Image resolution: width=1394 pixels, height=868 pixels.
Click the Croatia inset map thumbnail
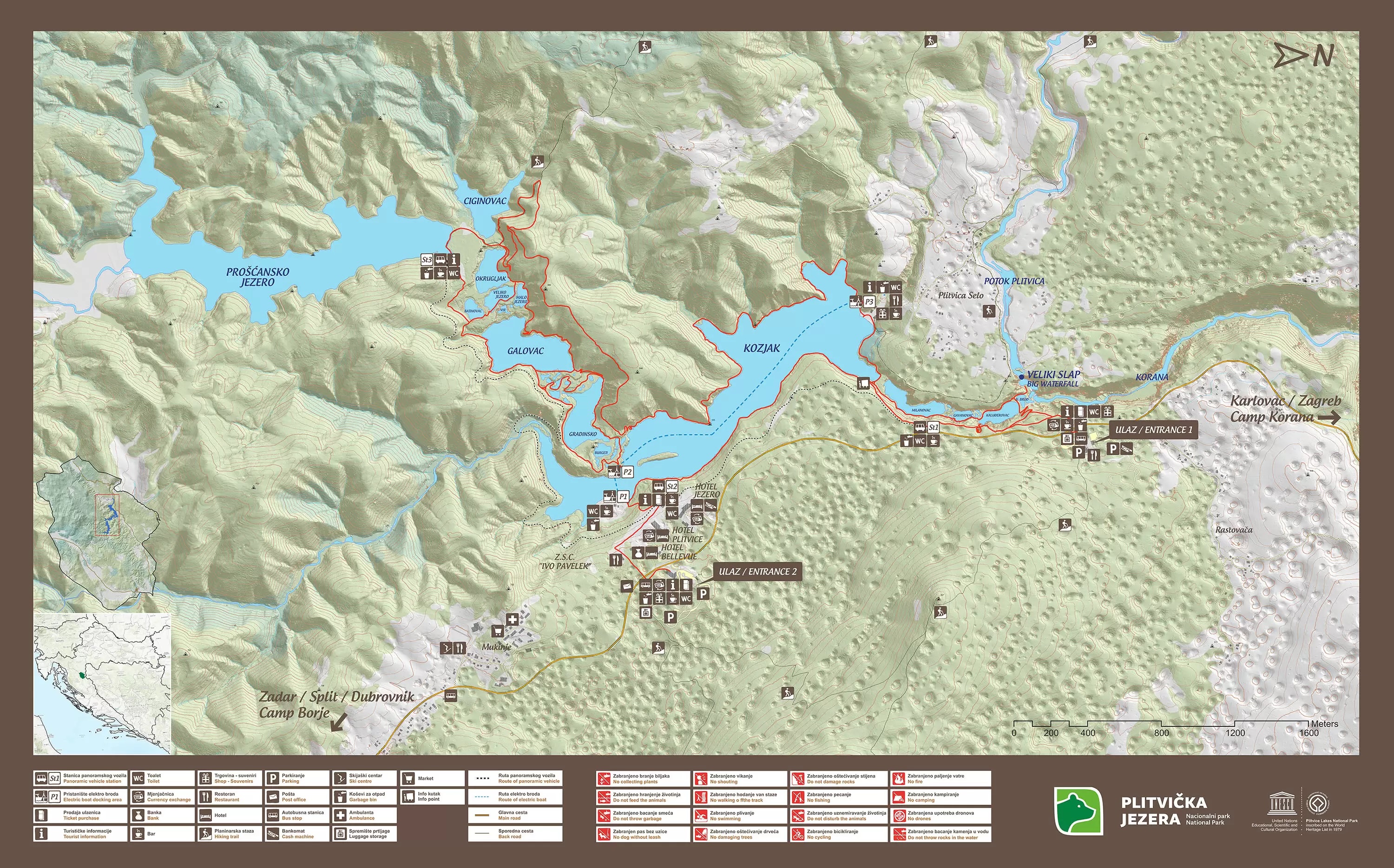tap(102, 683)
